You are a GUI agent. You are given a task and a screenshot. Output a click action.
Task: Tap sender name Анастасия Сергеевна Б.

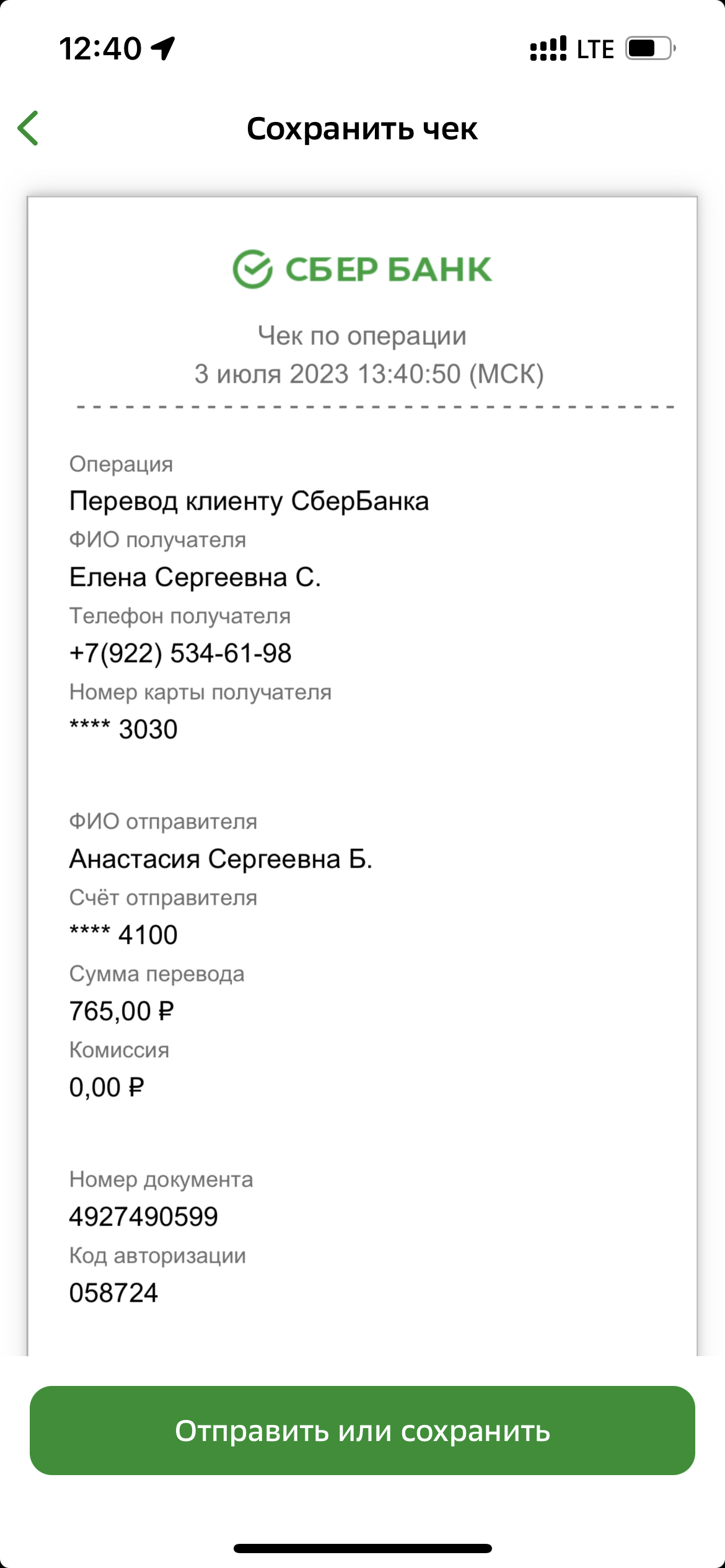tap(221, 859)
